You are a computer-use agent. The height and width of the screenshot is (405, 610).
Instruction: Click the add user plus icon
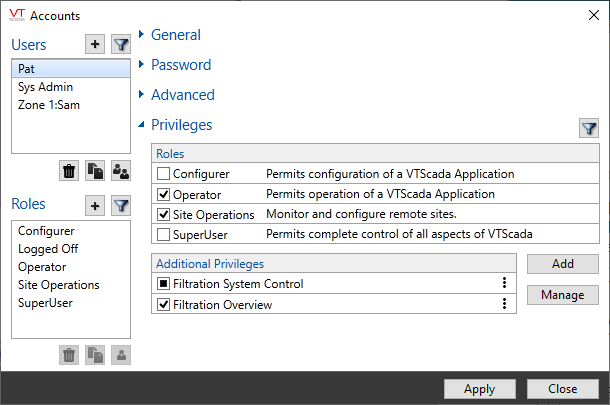[95, 45]
